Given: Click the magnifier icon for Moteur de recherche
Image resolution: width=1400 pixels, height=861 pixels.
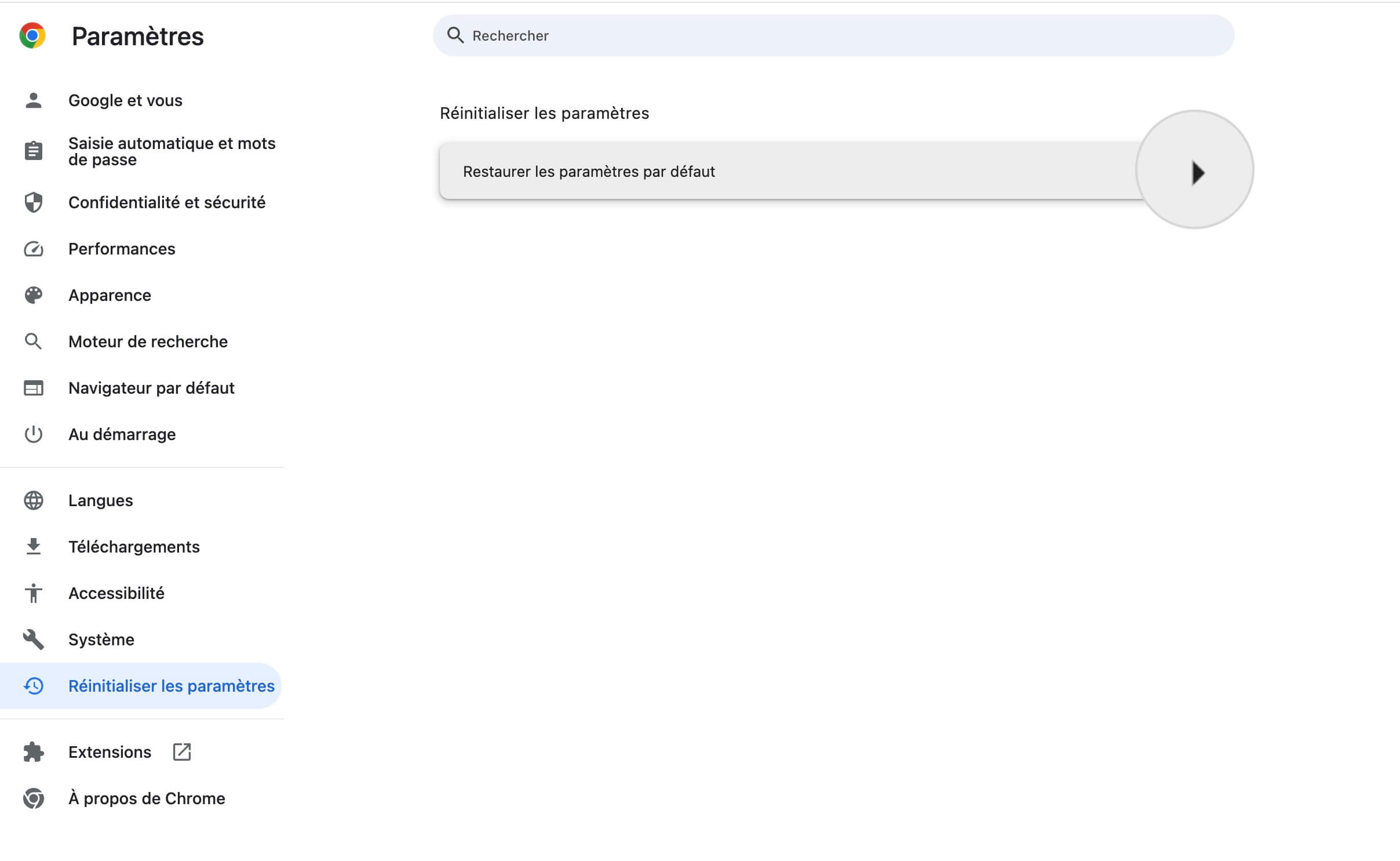Looking at the screenshot, I should click(x=34, y=342).
